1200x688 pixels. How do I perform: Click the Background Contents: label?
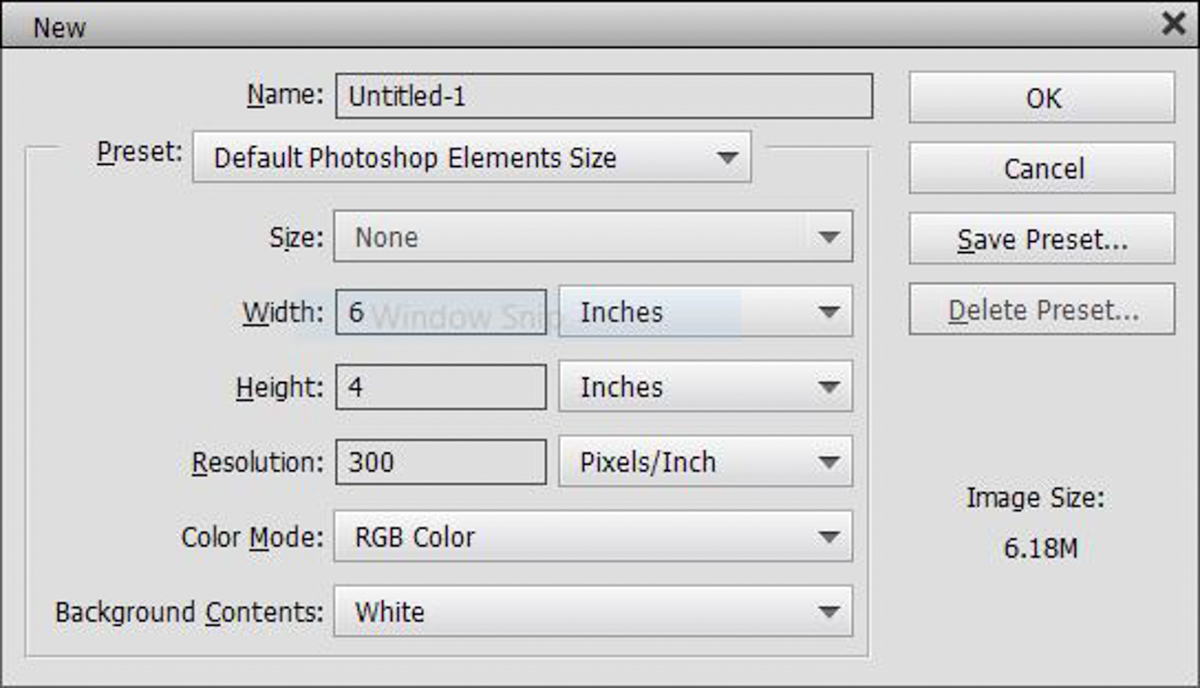[x=190, y=612]
